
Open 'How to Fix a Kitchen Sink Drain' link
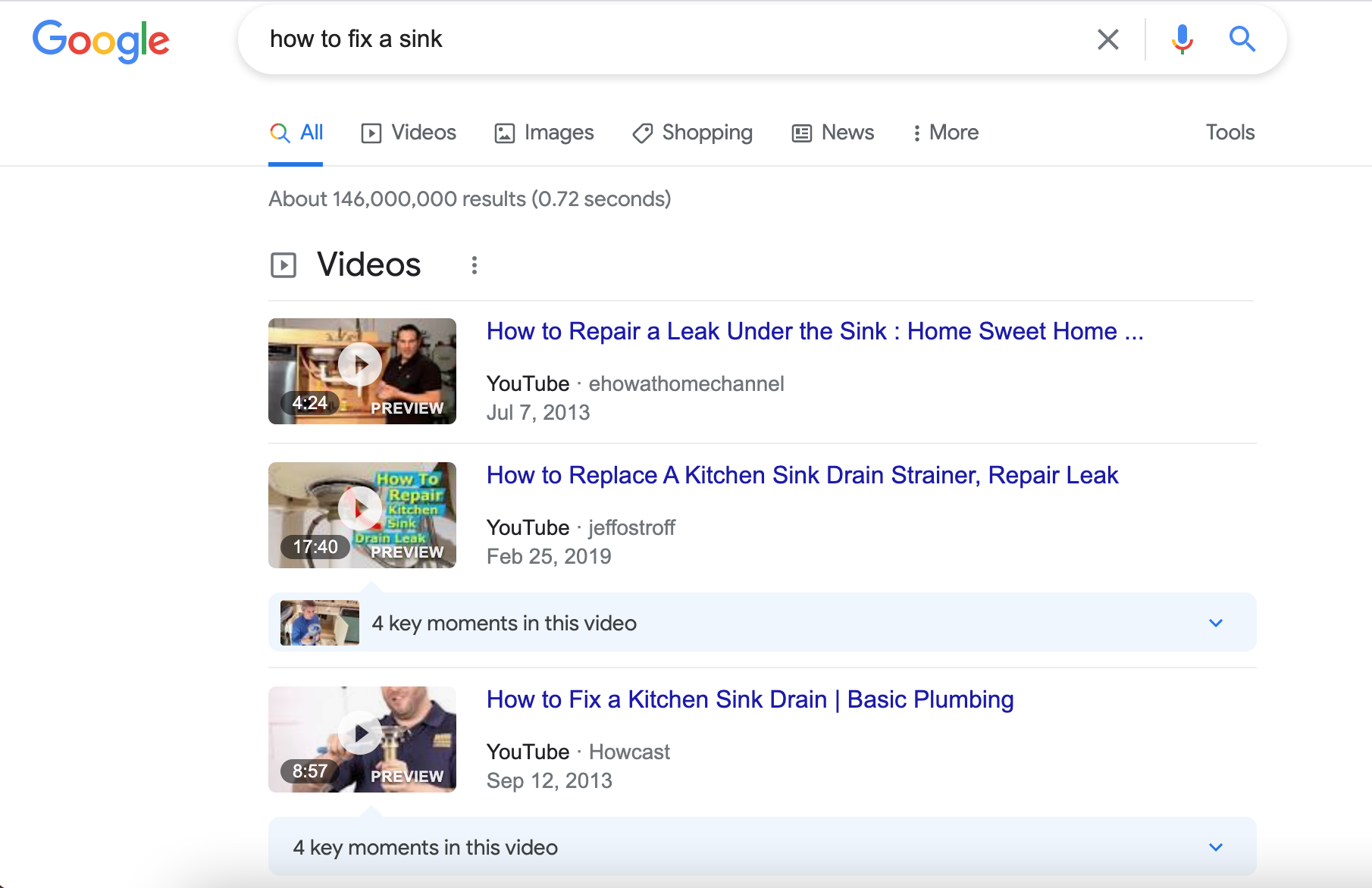pos(750,699)
